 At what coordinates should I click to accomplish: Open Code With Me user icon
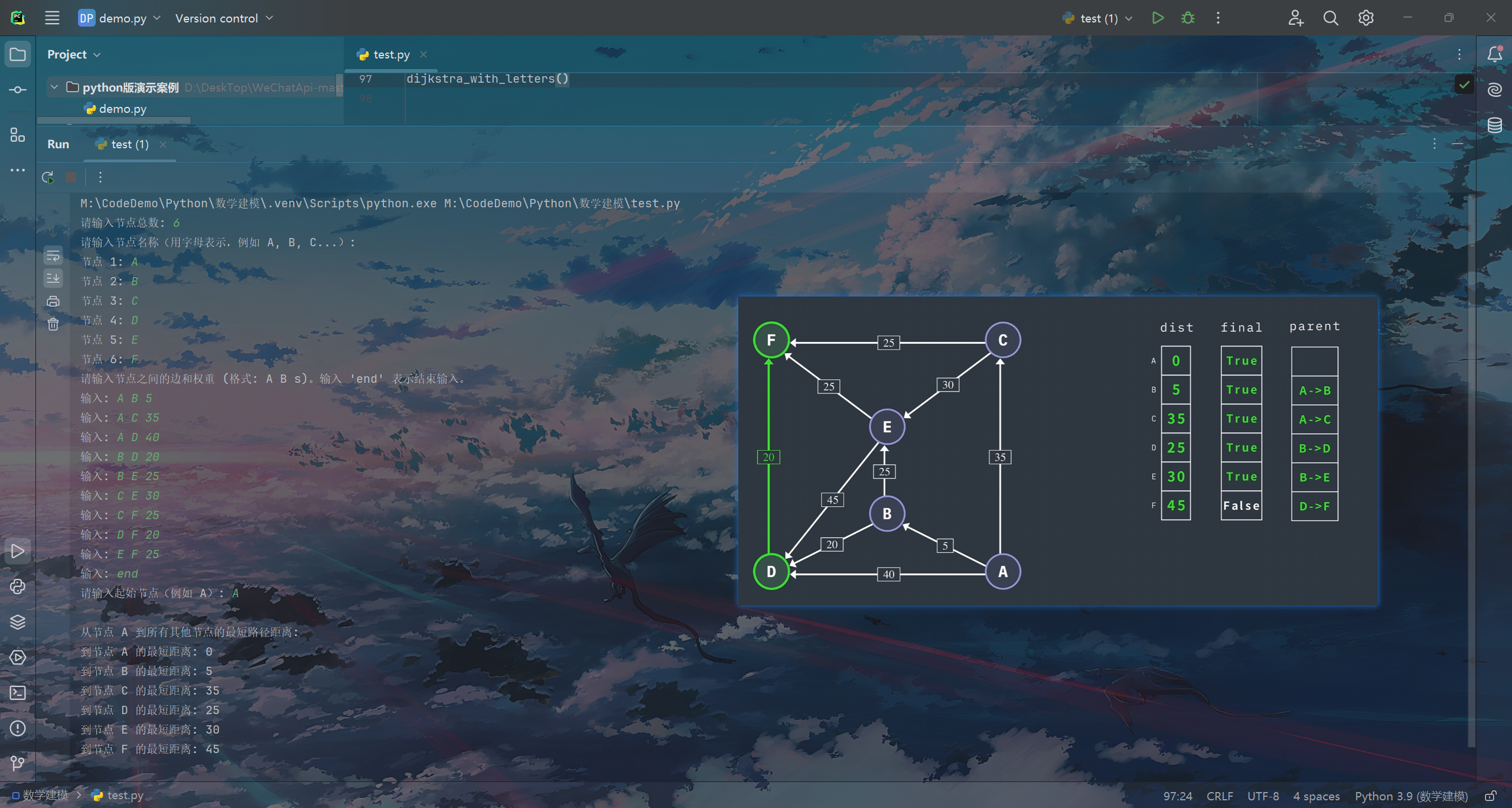click(1296, 18)
